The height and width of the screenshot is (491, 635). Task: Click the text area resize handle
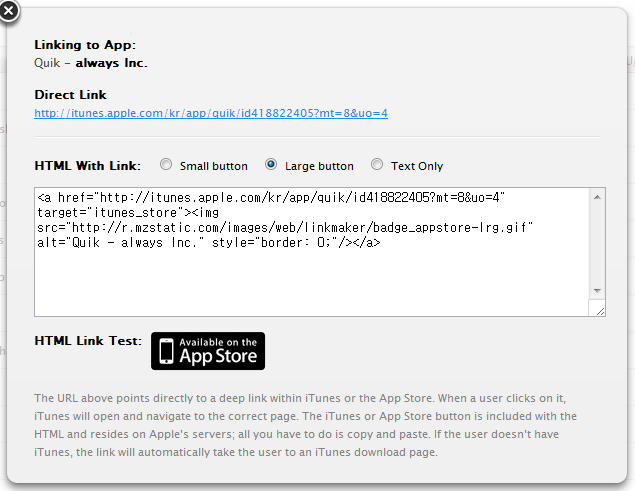tap(600, 311)
